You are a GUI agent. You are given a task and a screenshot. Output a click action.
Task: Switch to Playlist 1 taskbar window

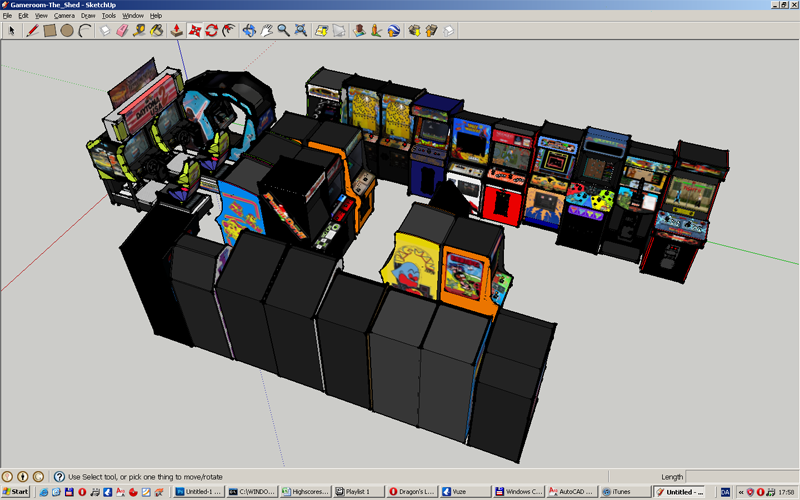[x=359, y=492]
